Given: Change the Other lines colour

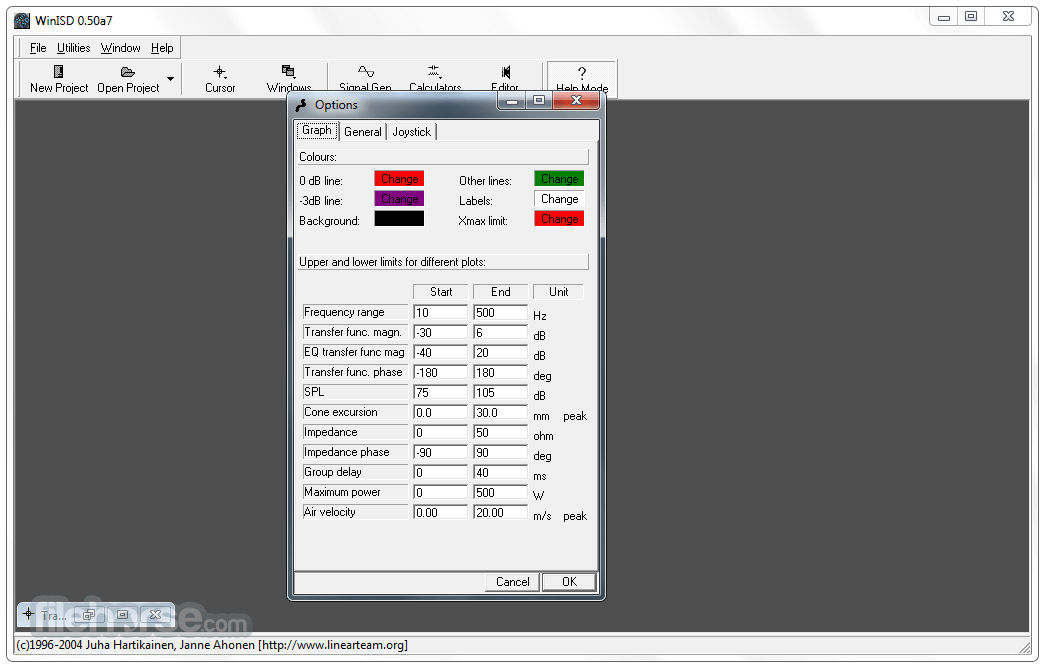Looking at the screenshot, I should click(x=559, y=179).
